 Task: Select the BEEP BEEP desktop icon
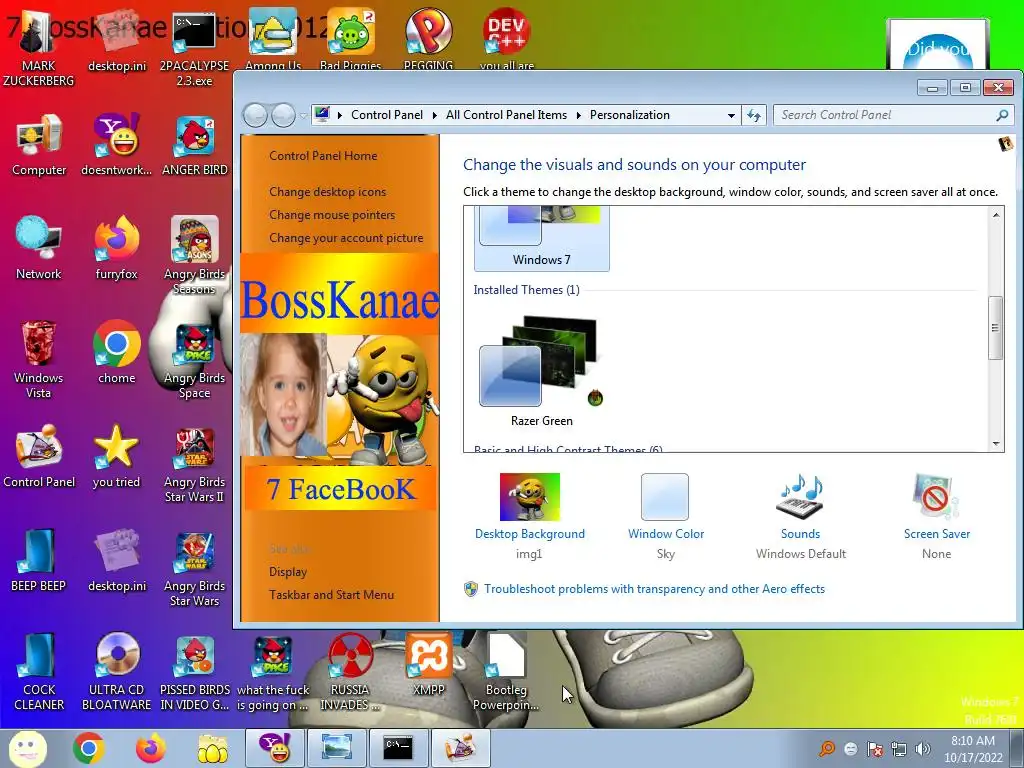(x=39, y=560)
